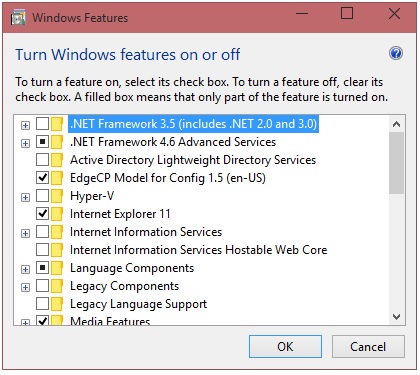The height and width of the screenshot is (375, 420).
Task: Expand the .NET Framework 4.6 Advanced Services node
Action: 25,143
